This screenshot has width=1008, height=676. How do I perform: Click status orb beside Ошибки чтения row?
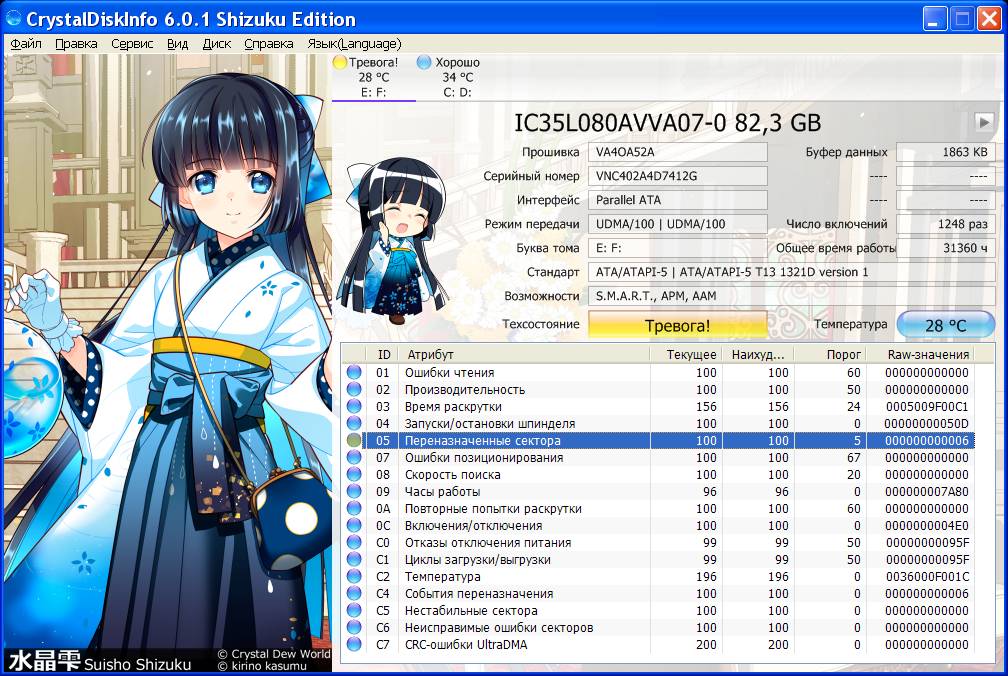click(x=354, y=373)
